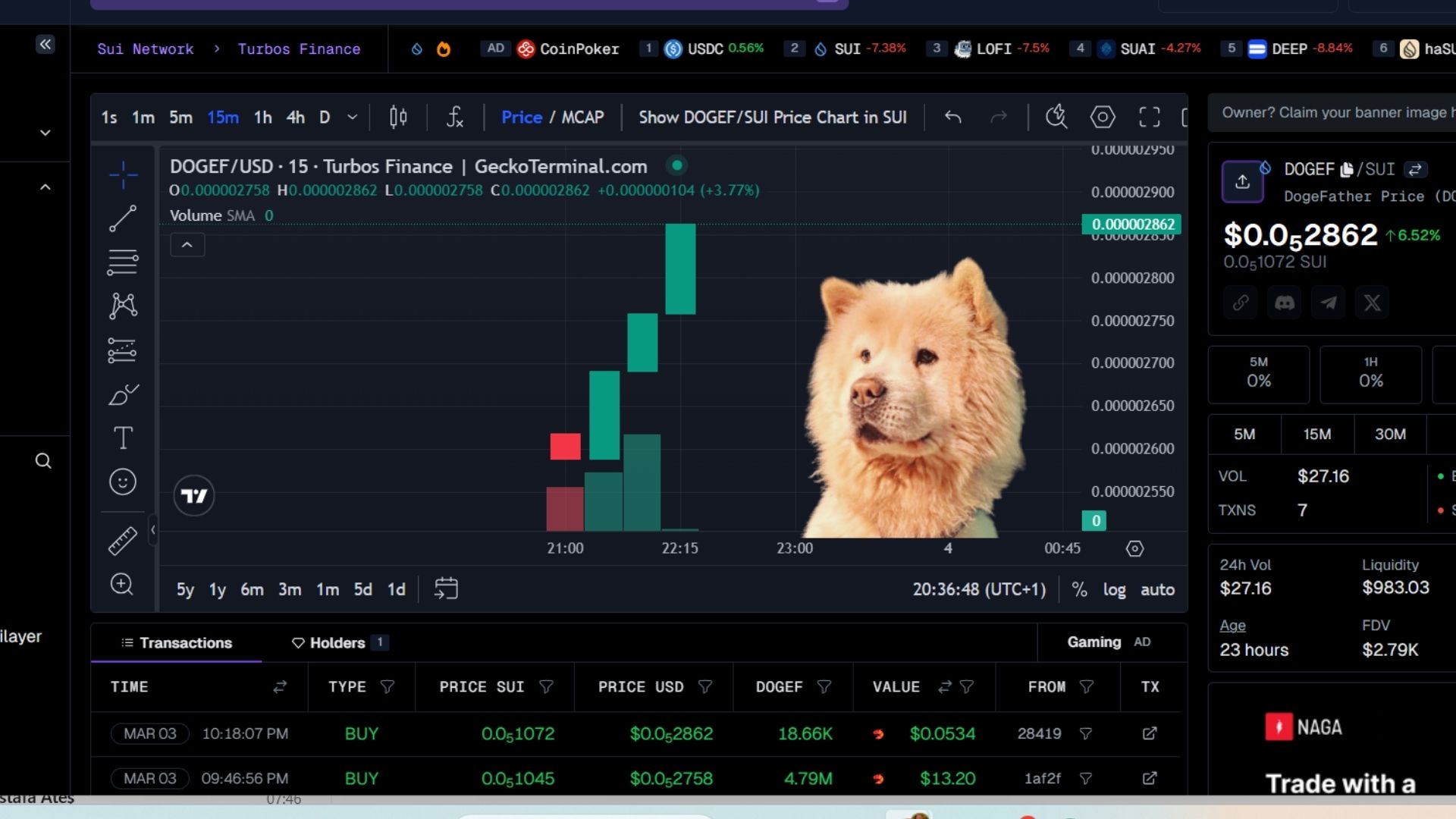
Task: Set chart date range to 5d
Action: pos(362,589)
